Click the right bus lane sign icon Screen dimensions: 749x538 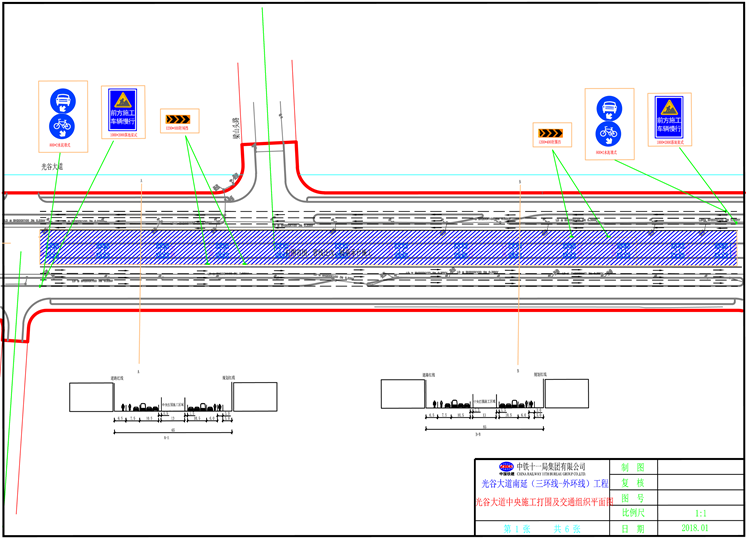click(x=608, y=109)
